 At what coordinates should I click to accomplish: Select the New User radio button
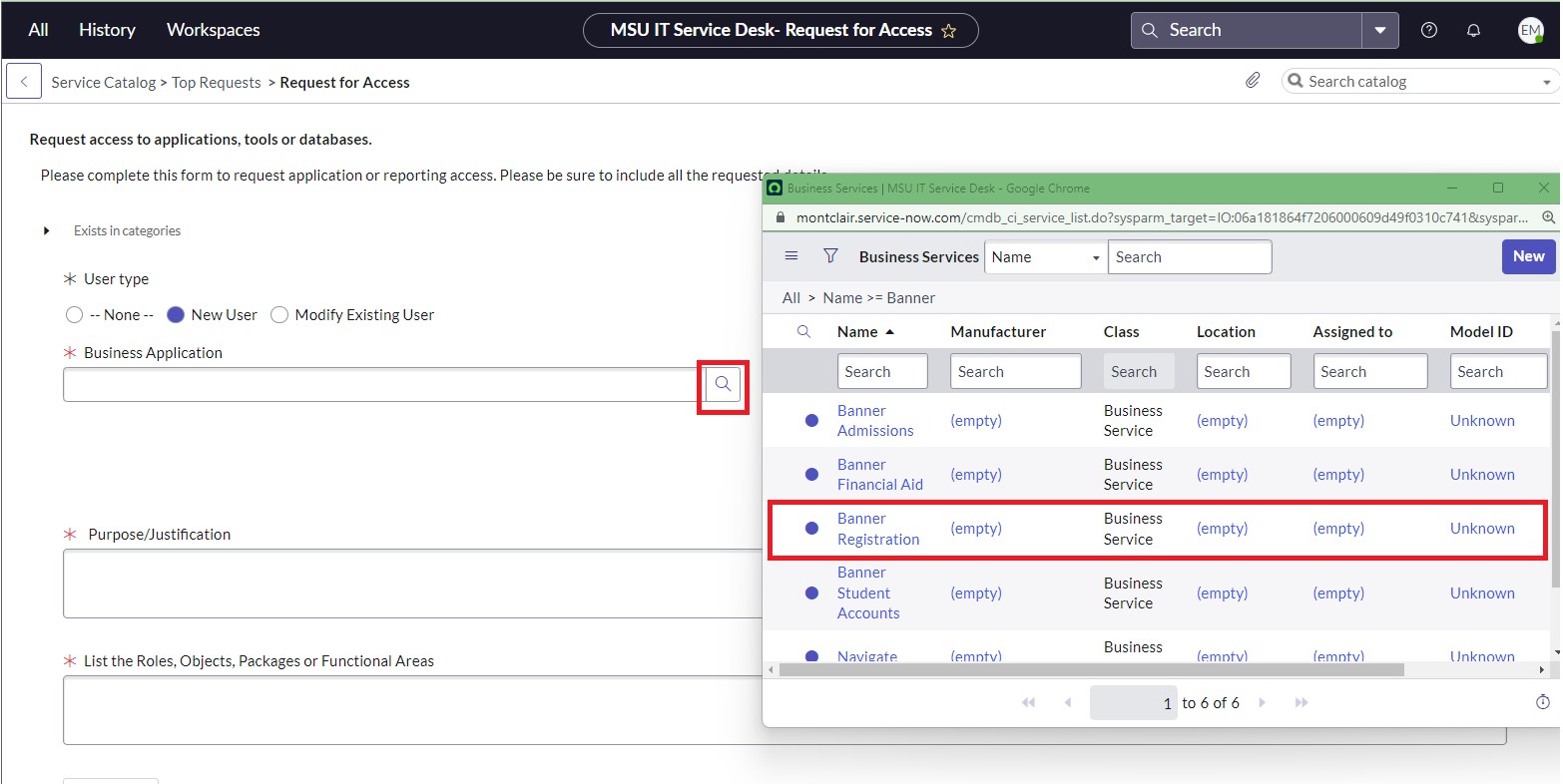click(x=176, y=314)
